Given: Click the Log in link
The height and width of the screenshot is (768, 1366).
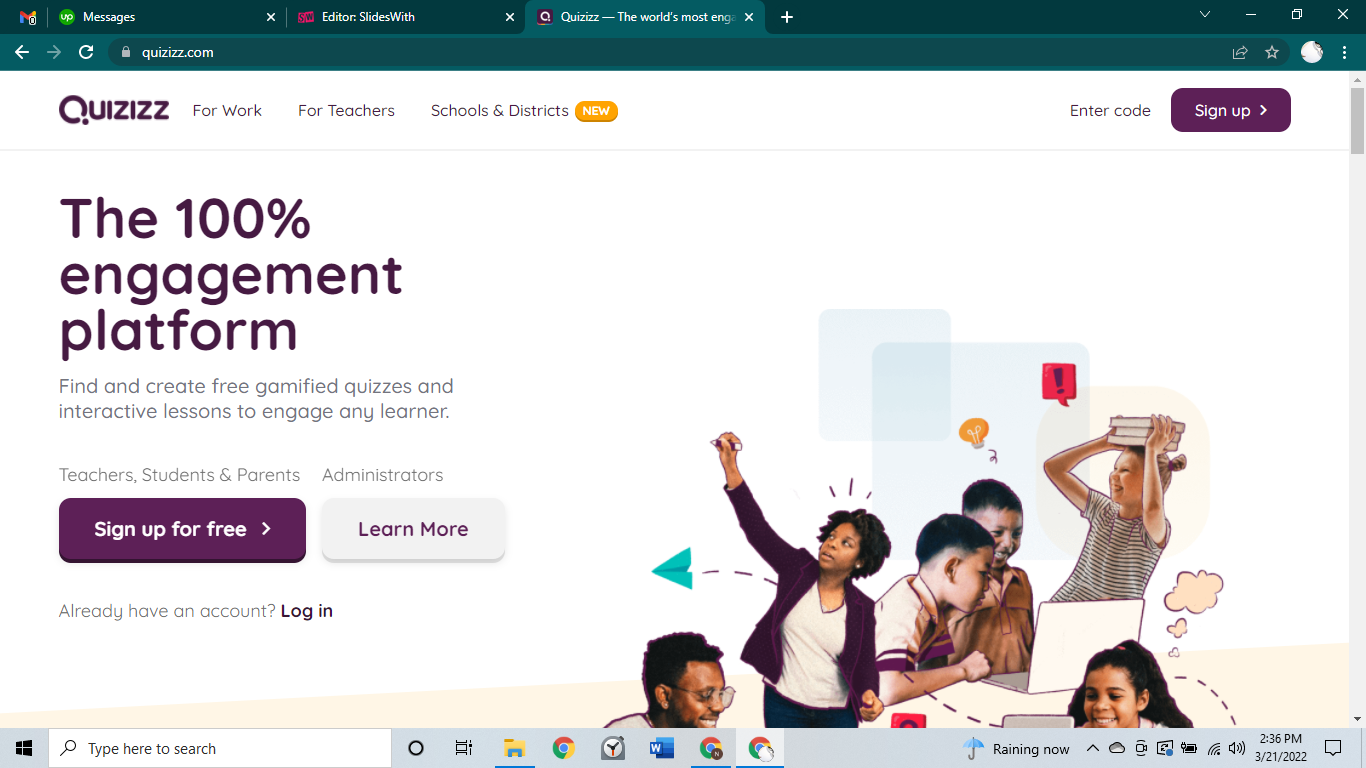Looking at the screenshot, I should click(x=307, y=611).
